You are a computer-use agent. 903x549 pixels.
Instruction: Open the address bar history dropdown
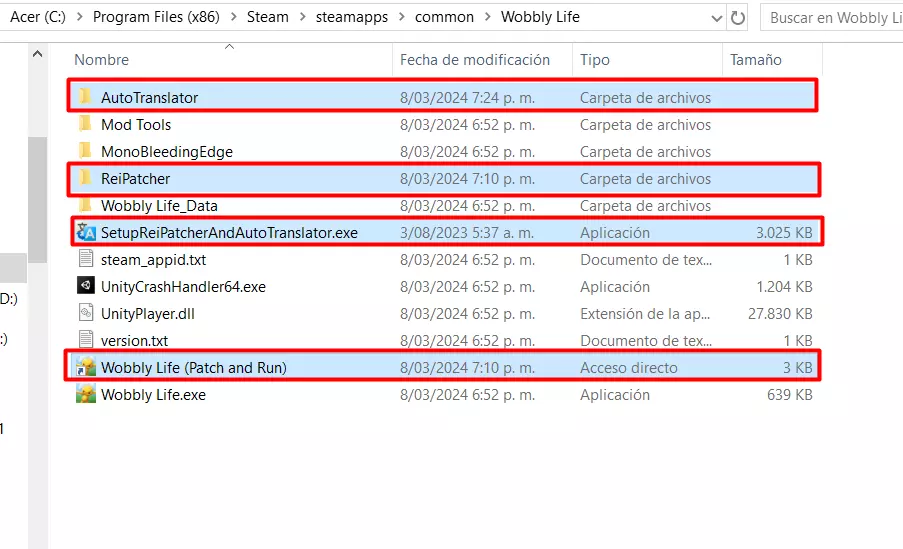click(716, 18)
